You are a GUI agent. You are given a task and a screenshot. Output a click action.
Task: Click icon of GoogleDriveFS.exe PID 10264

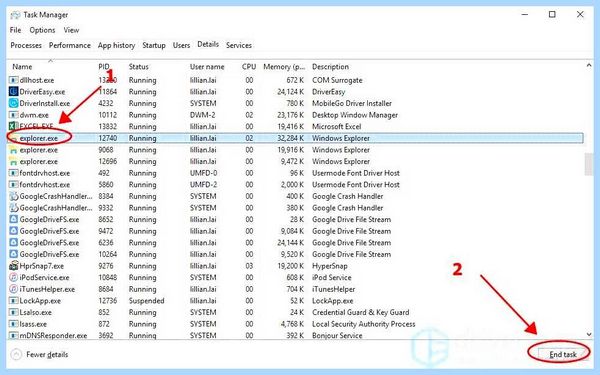(14, 254)
